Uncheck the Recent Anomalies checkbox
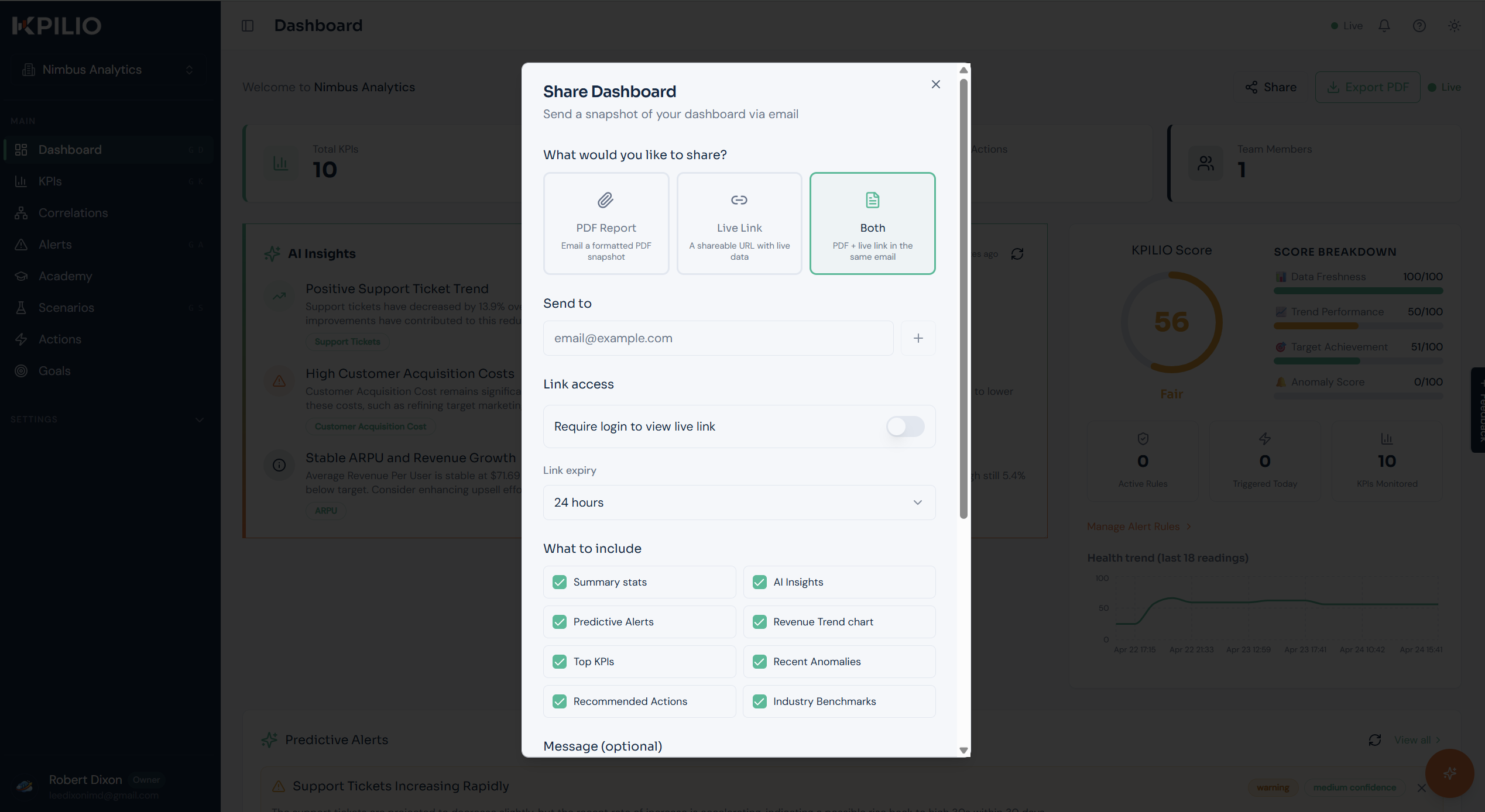The height and width of the screenshot is (812, 1485). point(760,662)
